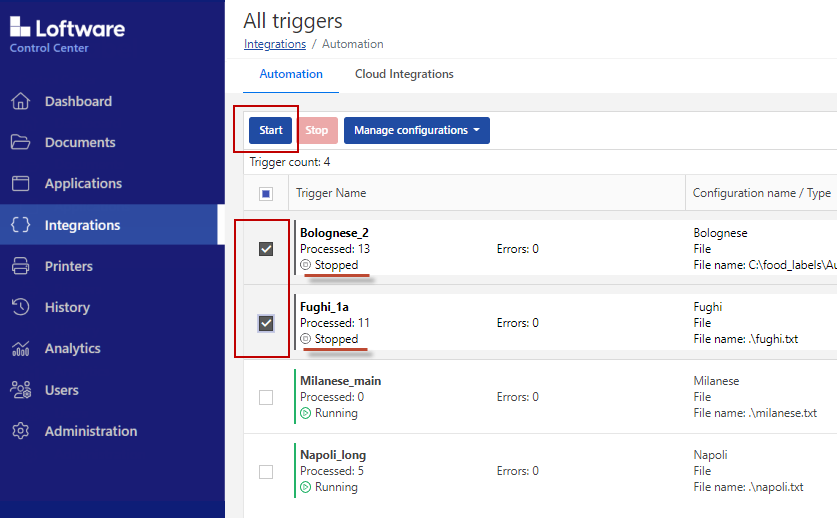Open the Fughi_1a trigger name

point(324,307)
